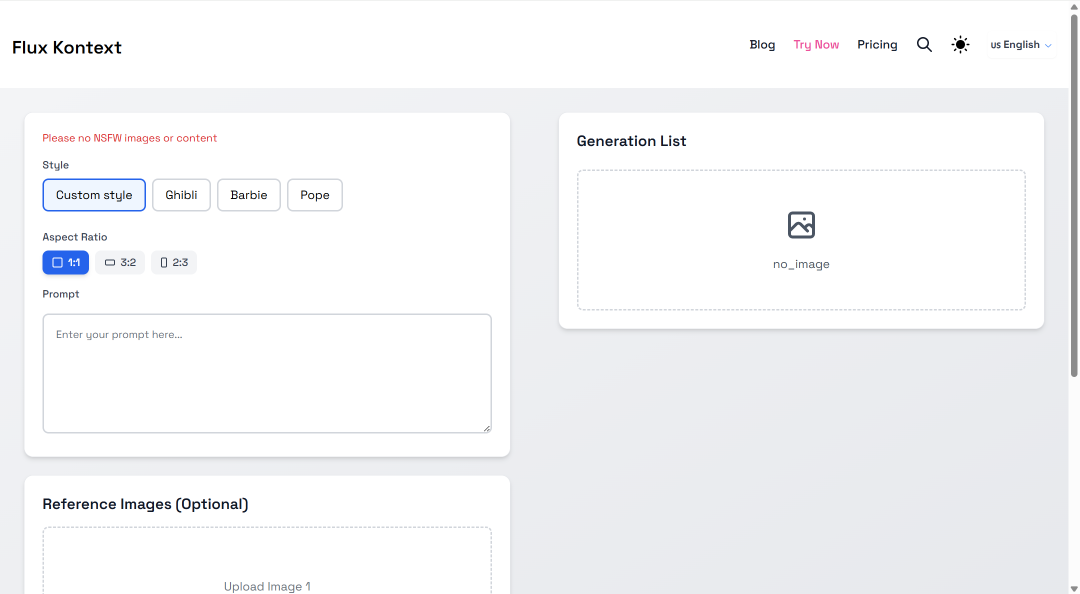Click the Flux Kontext logo
This screenshot has width=1080, height=594.
coord(67,48)
